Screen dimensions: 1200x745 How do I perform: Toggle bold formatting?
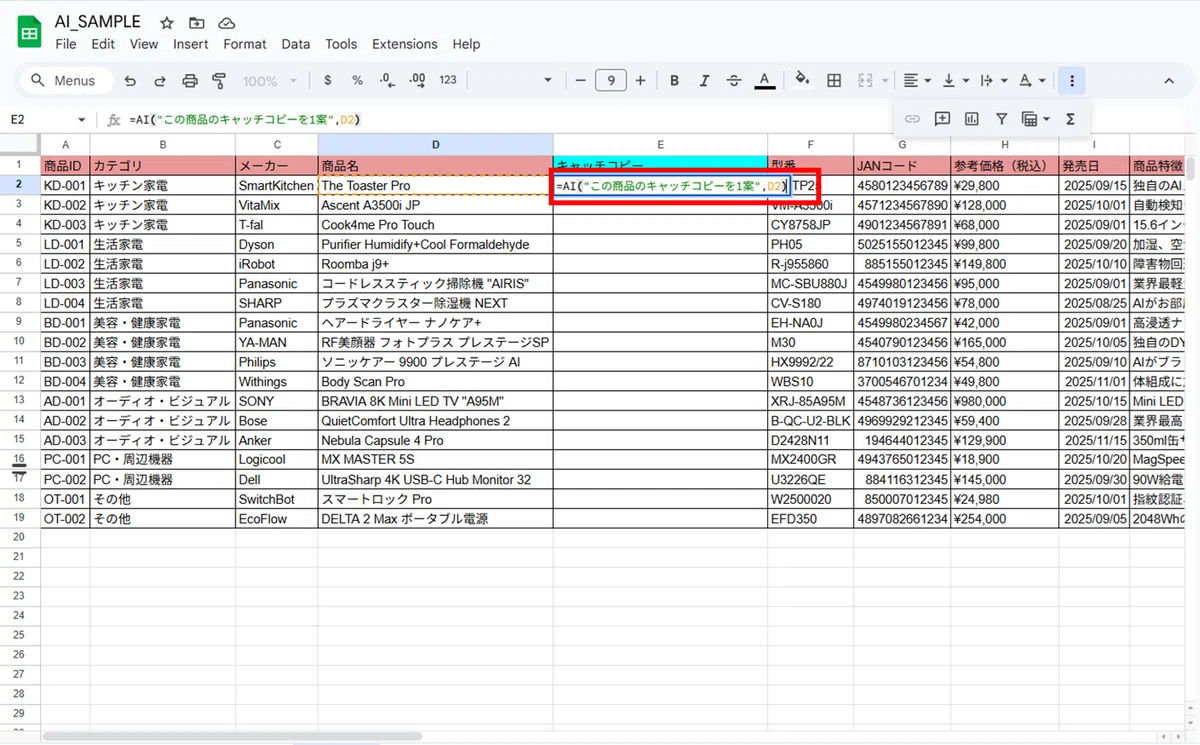[675, 81]
